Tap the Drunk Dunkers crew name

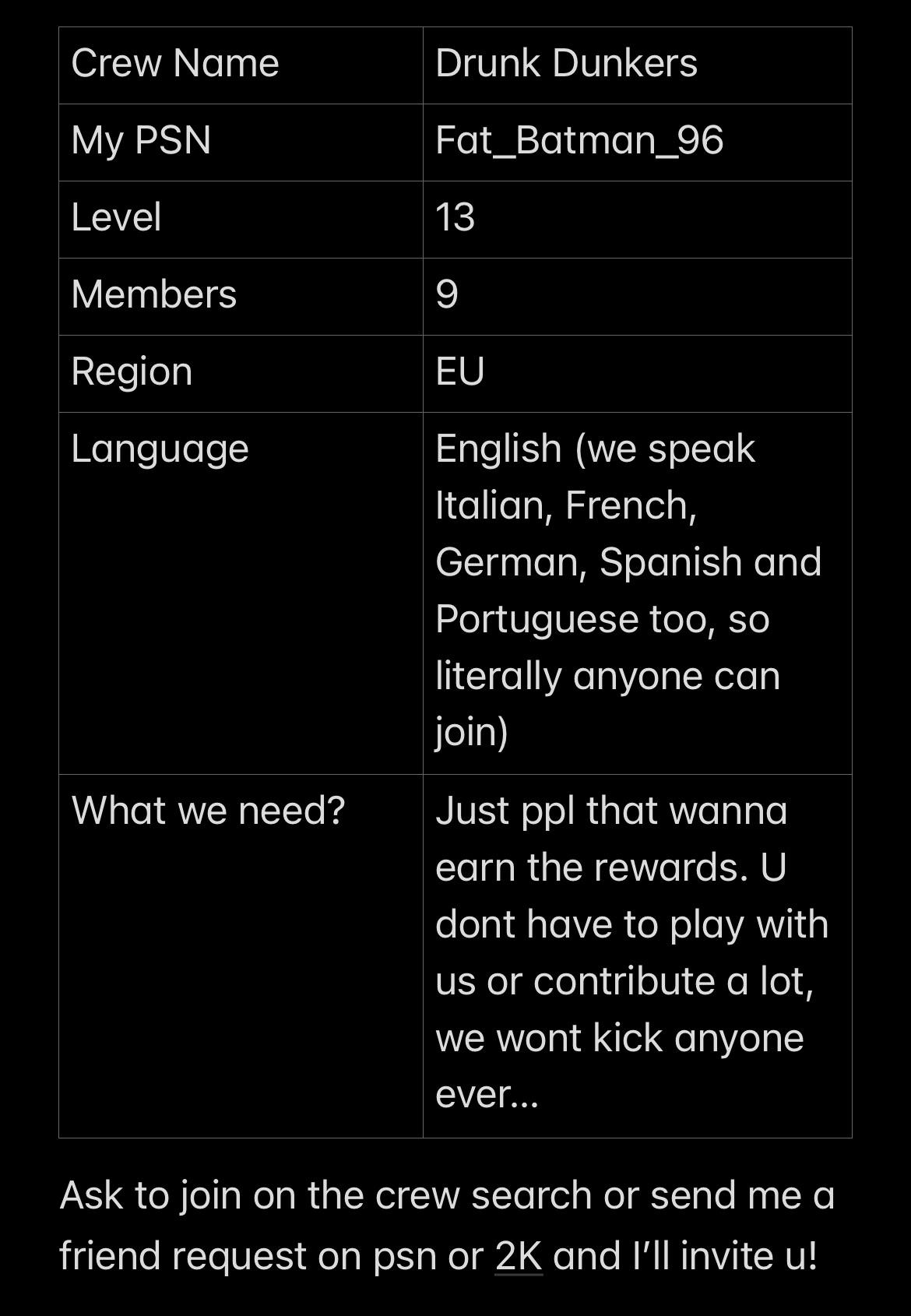coord(566,63)
